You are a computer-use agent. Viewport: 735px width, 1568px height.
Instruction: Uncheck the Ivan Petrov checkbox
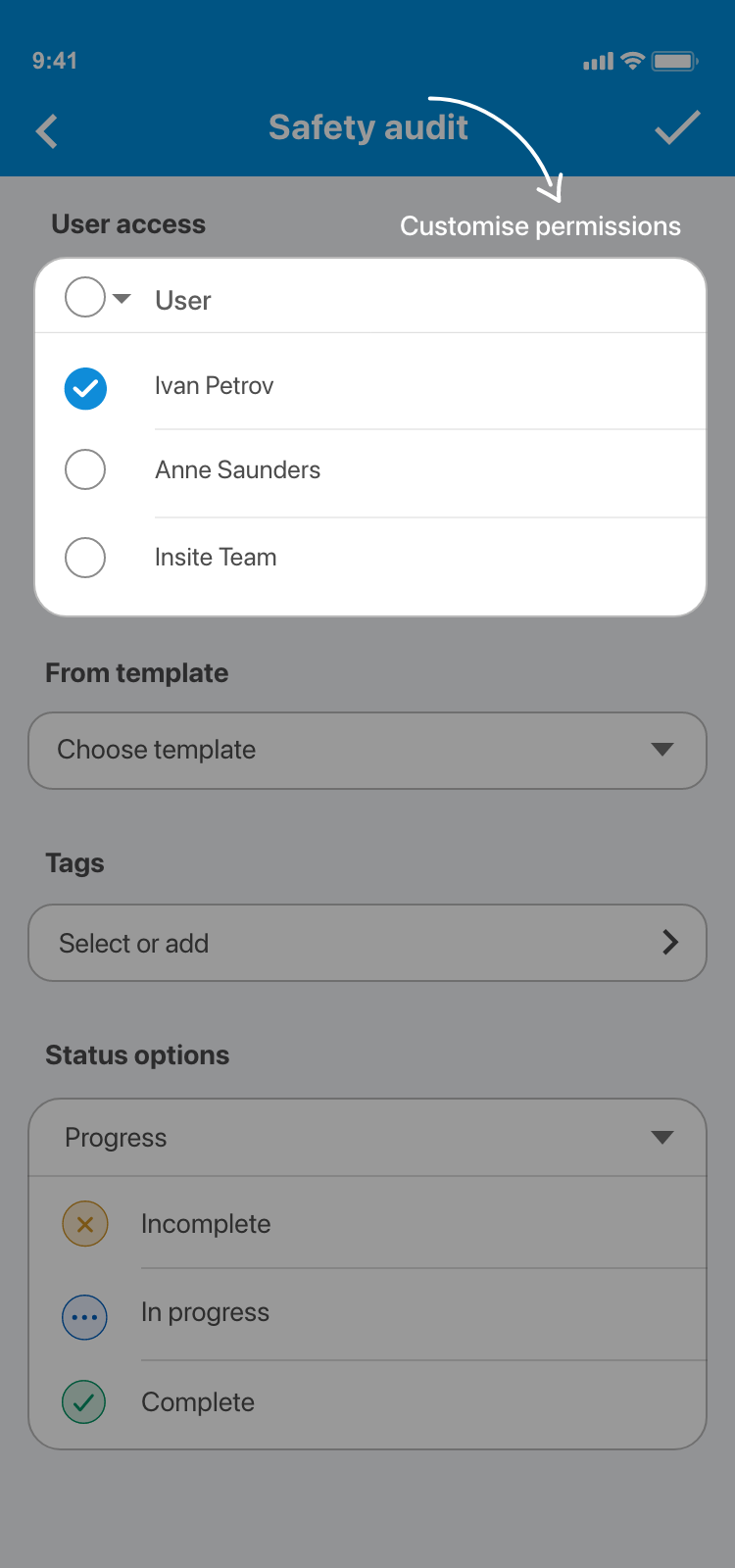(85, 388)
